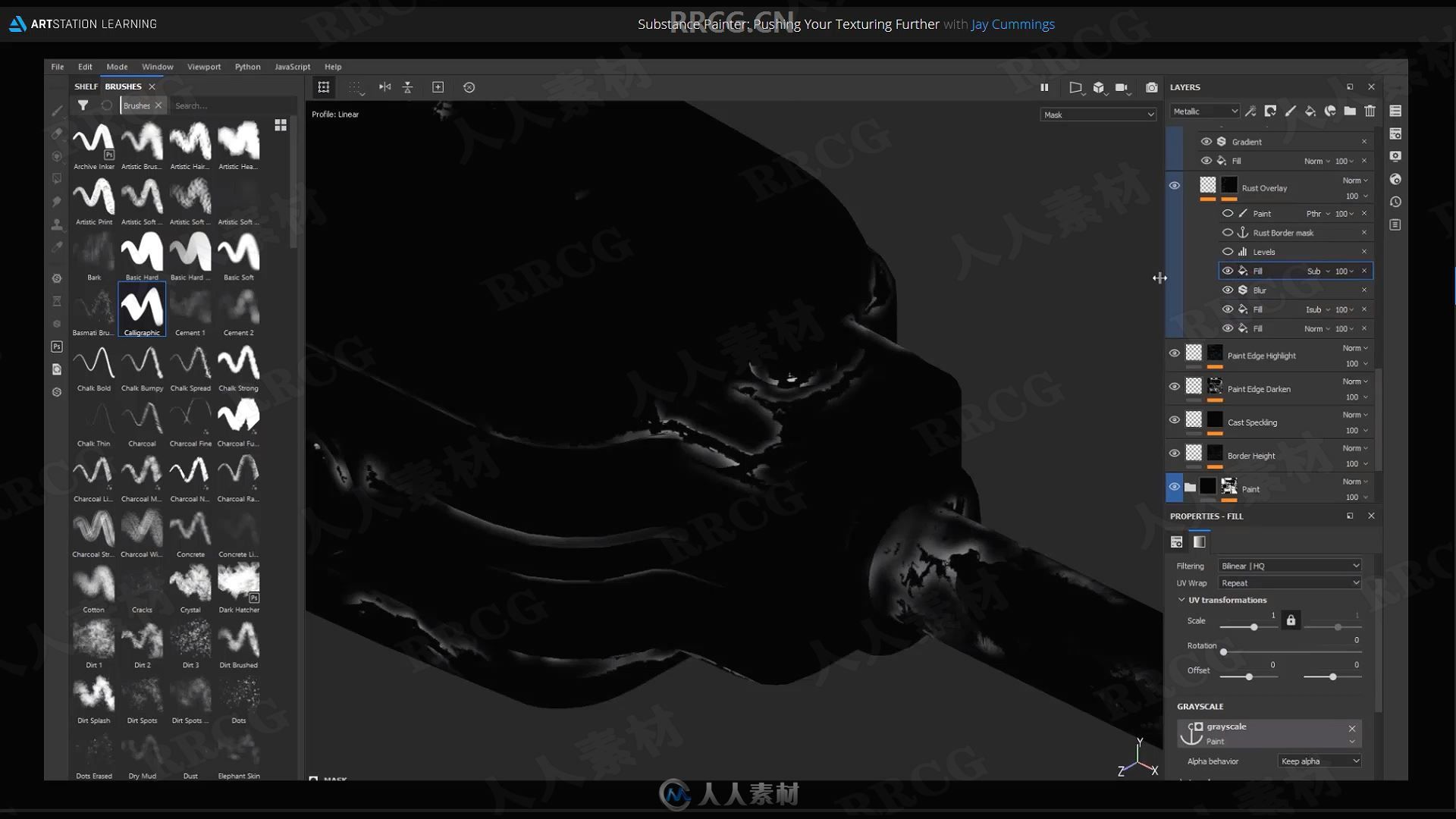Collapse the UV transformations section
The image size is (1456, 819).
(x=1181, y=600)
